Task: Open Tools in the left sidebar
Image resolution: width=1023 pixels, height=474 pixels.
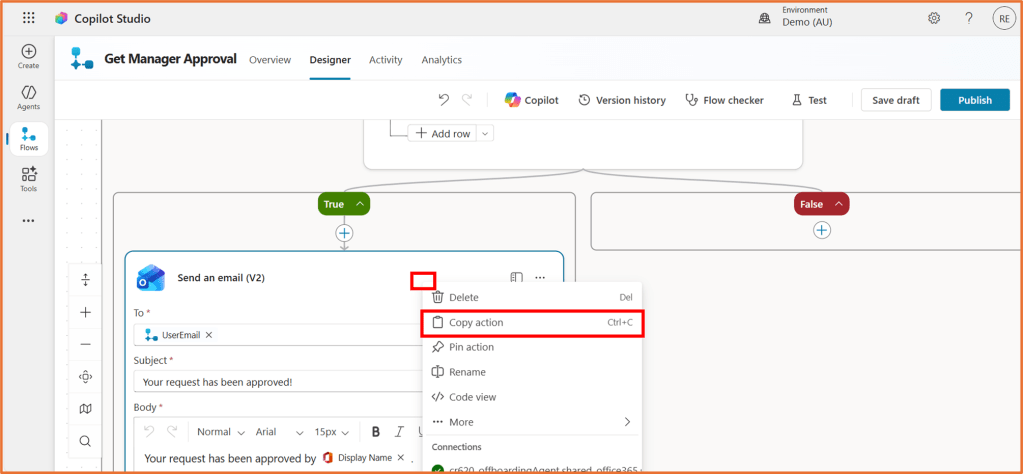Action: [x=29, y=179]
